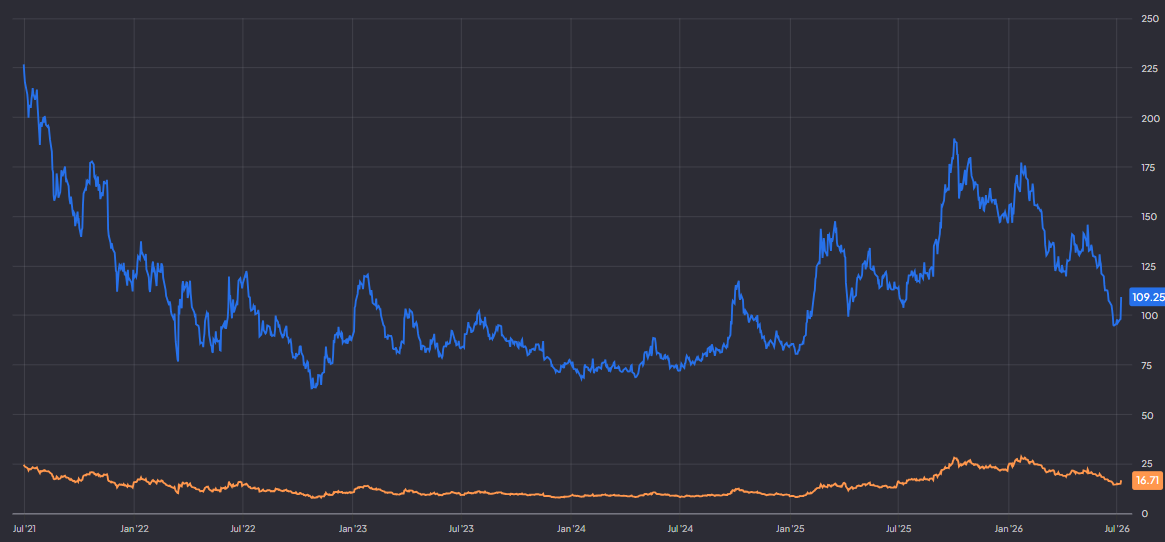Click the 50 price axis value
1165x542 pixels.
1145,415
